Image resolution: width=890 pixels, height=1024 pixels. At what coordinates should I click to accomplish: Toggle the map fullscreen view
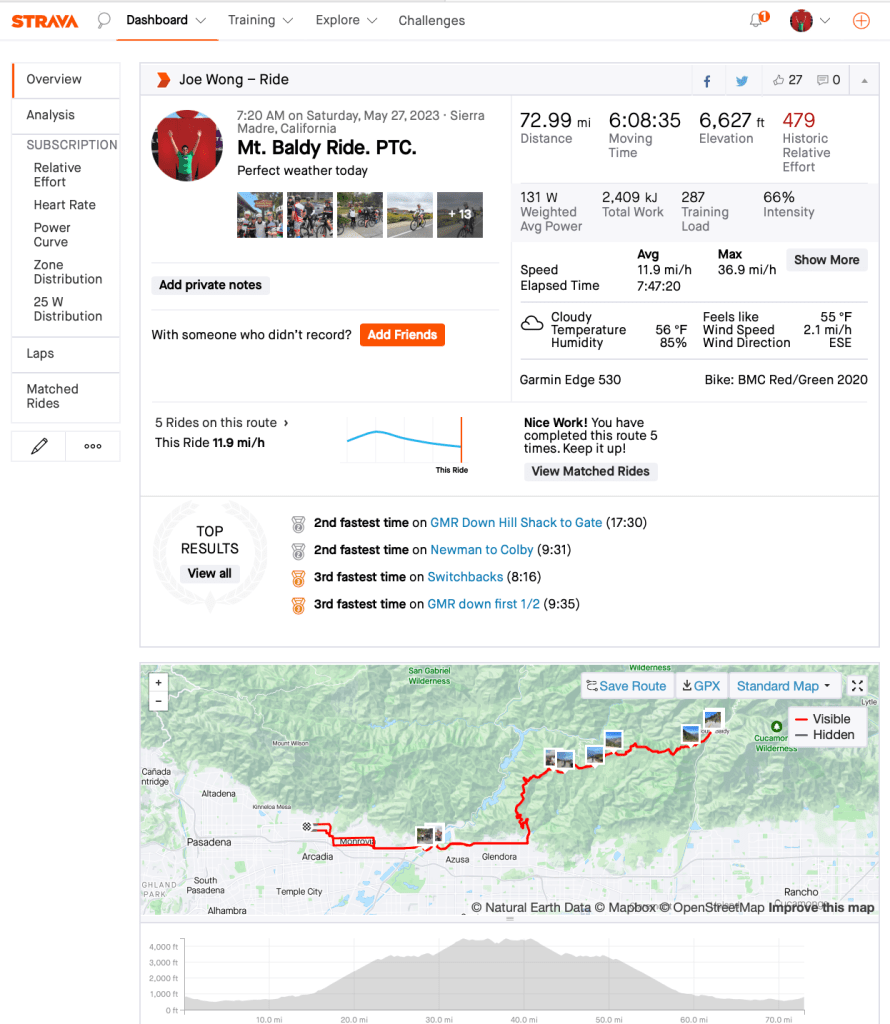(857, 686)
